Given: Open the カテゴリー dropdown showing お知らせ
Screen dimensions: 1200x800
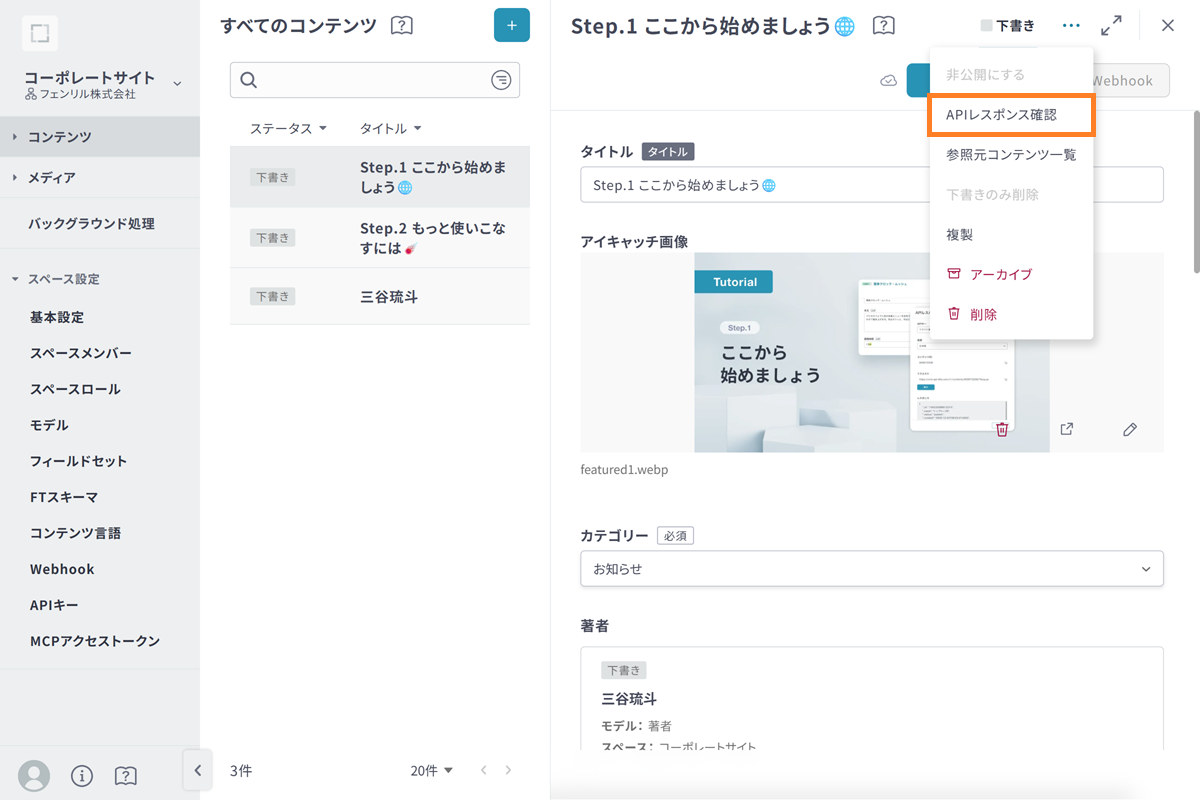Looking at the screenshot, I should [871, 568].
